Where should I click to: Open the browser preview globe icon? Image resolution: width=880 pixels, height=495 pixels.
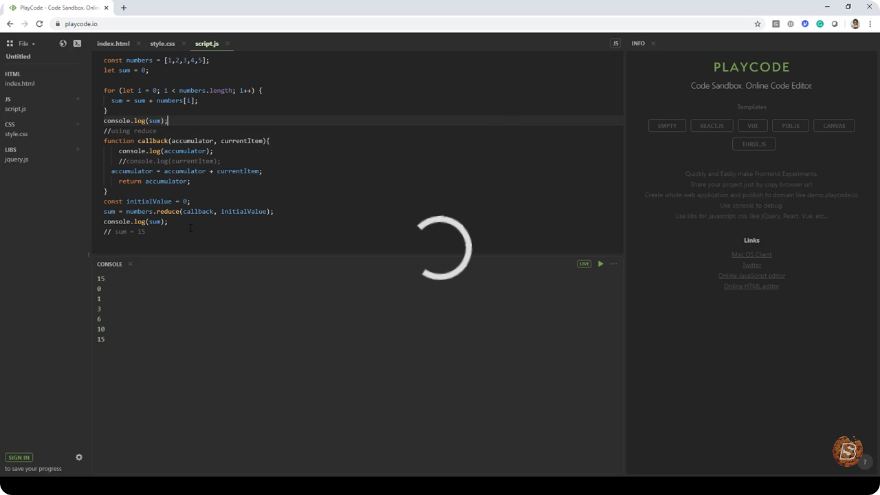pos(63,43)
